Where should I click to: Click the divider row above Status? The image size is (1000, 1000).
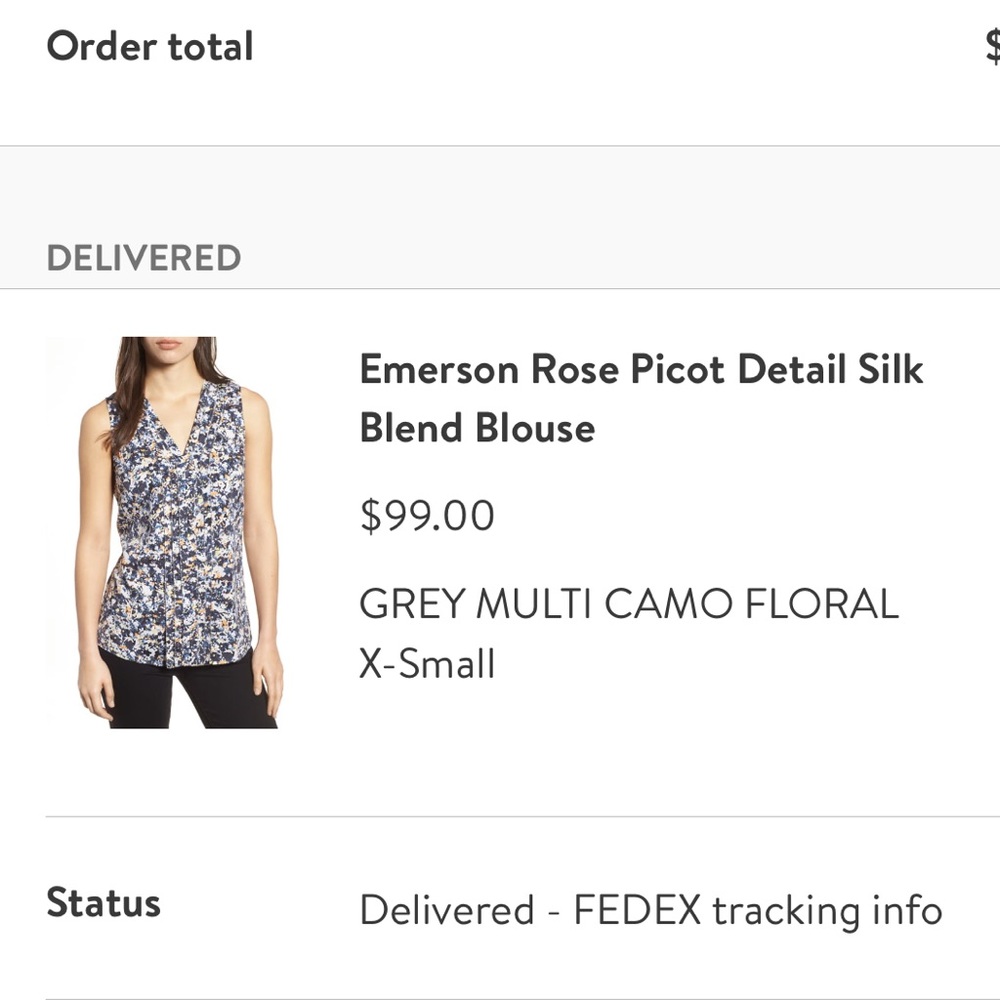point(500,816)
